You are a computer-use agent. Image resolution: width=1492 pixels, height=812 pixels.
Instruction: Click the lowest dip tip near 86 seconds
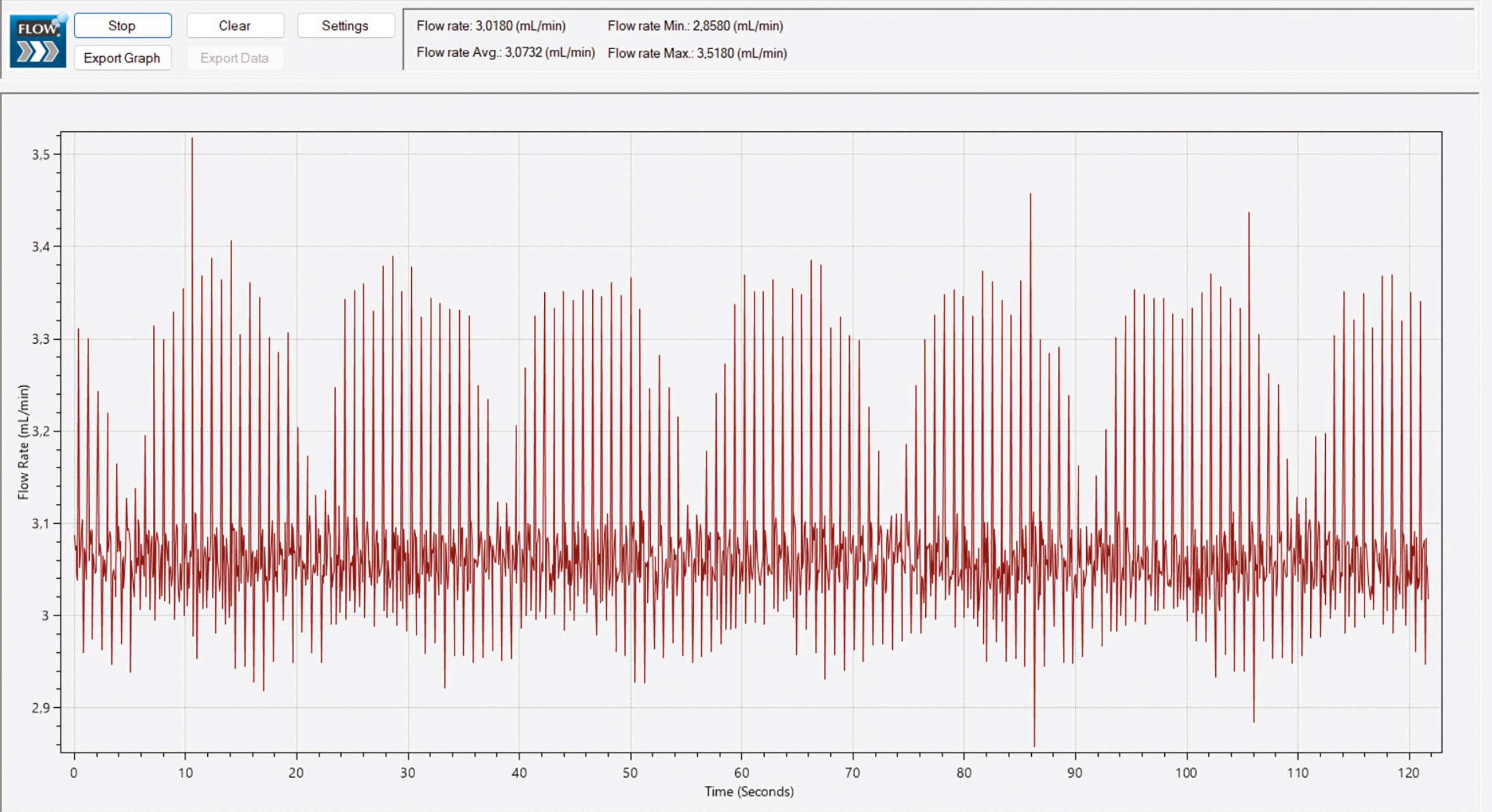[x=1035, y=745]
